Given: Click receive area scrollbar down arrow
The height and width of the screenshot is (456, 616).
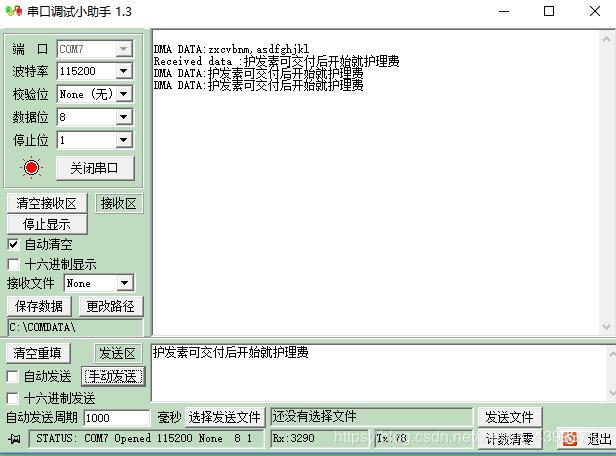Looking at the screenshot, I should [606, 326].
